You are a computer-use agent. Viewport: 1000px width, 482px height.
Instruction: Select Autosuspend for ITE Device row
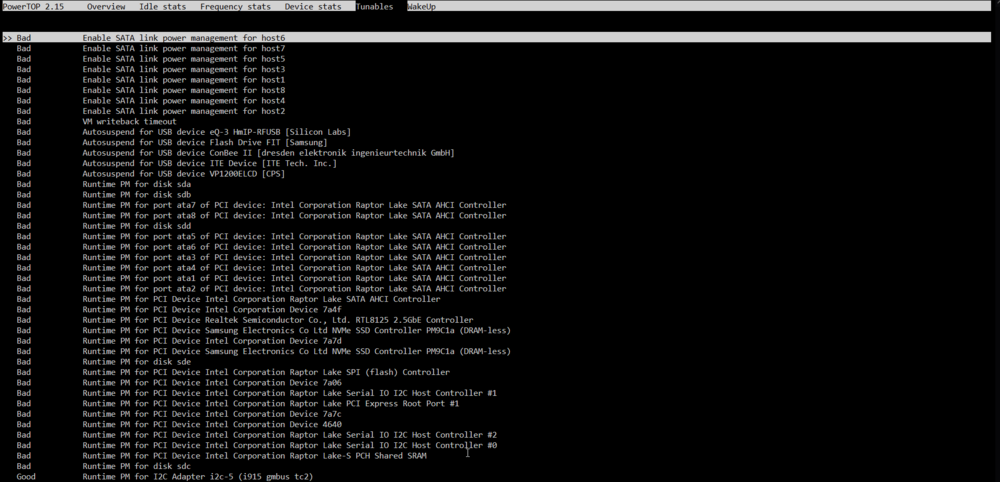tap(177, 163)
